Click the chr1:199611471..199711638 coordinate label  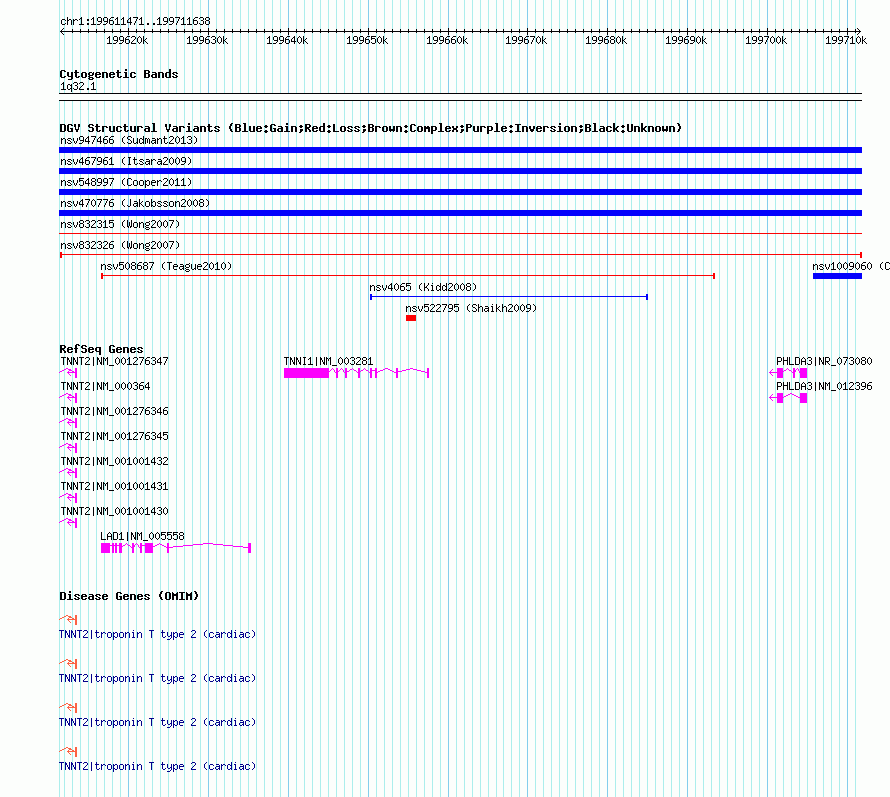[135, 21]
